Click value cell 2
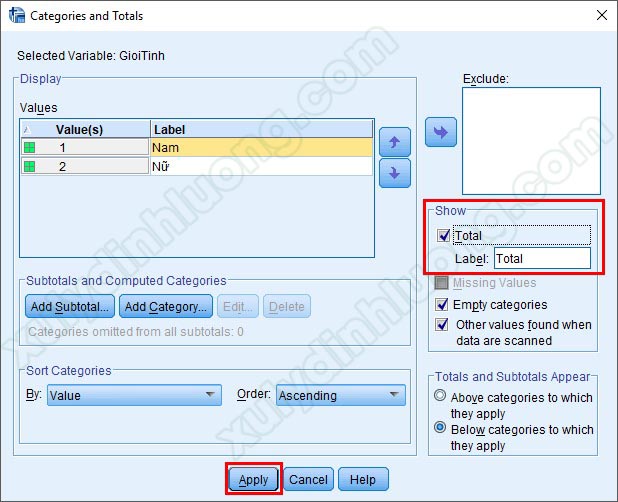 (x=85, y=166)
